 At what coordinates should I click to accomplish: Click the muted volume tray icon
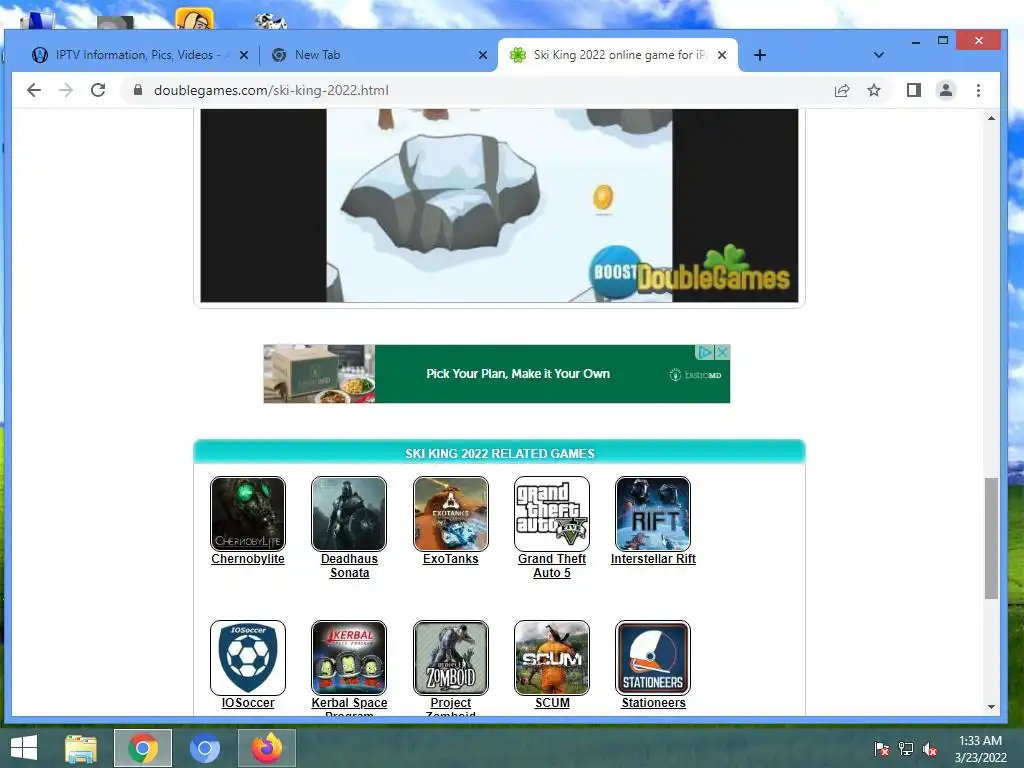click(x=930, y=749)
